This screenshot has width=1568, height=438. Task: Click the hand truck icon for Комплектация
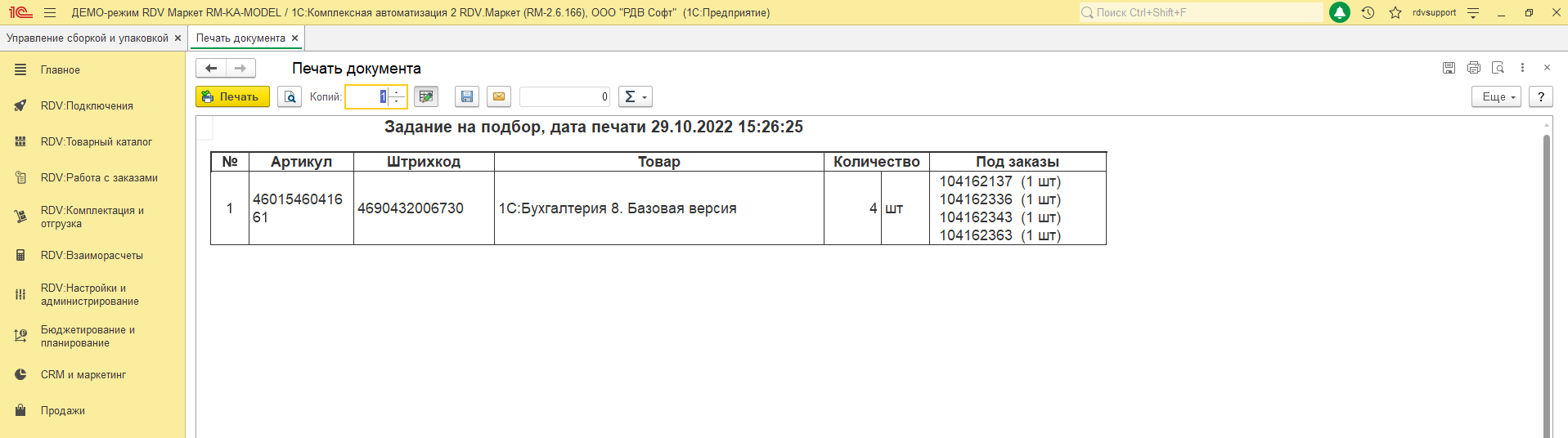[x=20, y=217]
